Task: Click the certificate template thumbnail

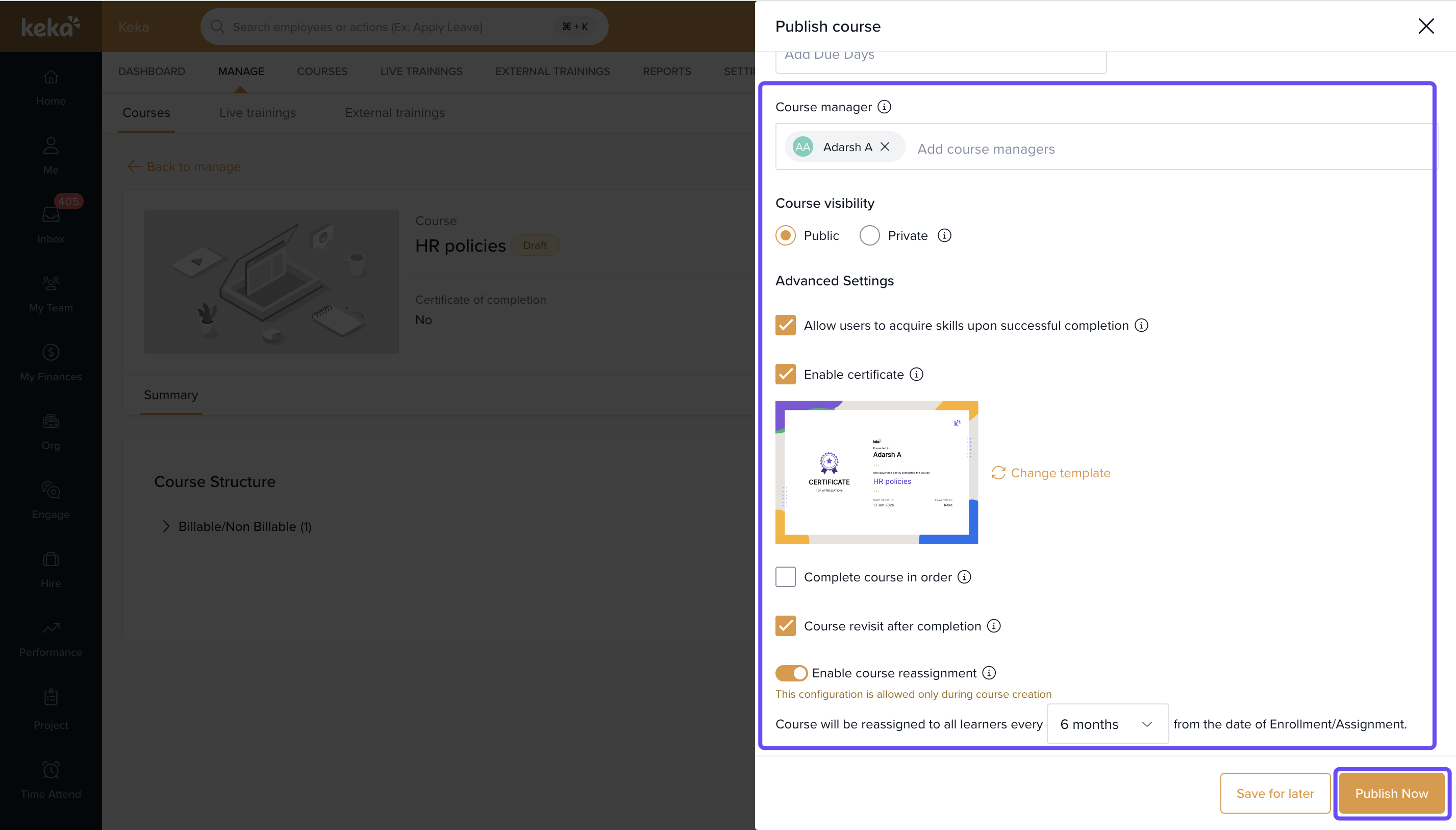Action: [x=876, y=472]
